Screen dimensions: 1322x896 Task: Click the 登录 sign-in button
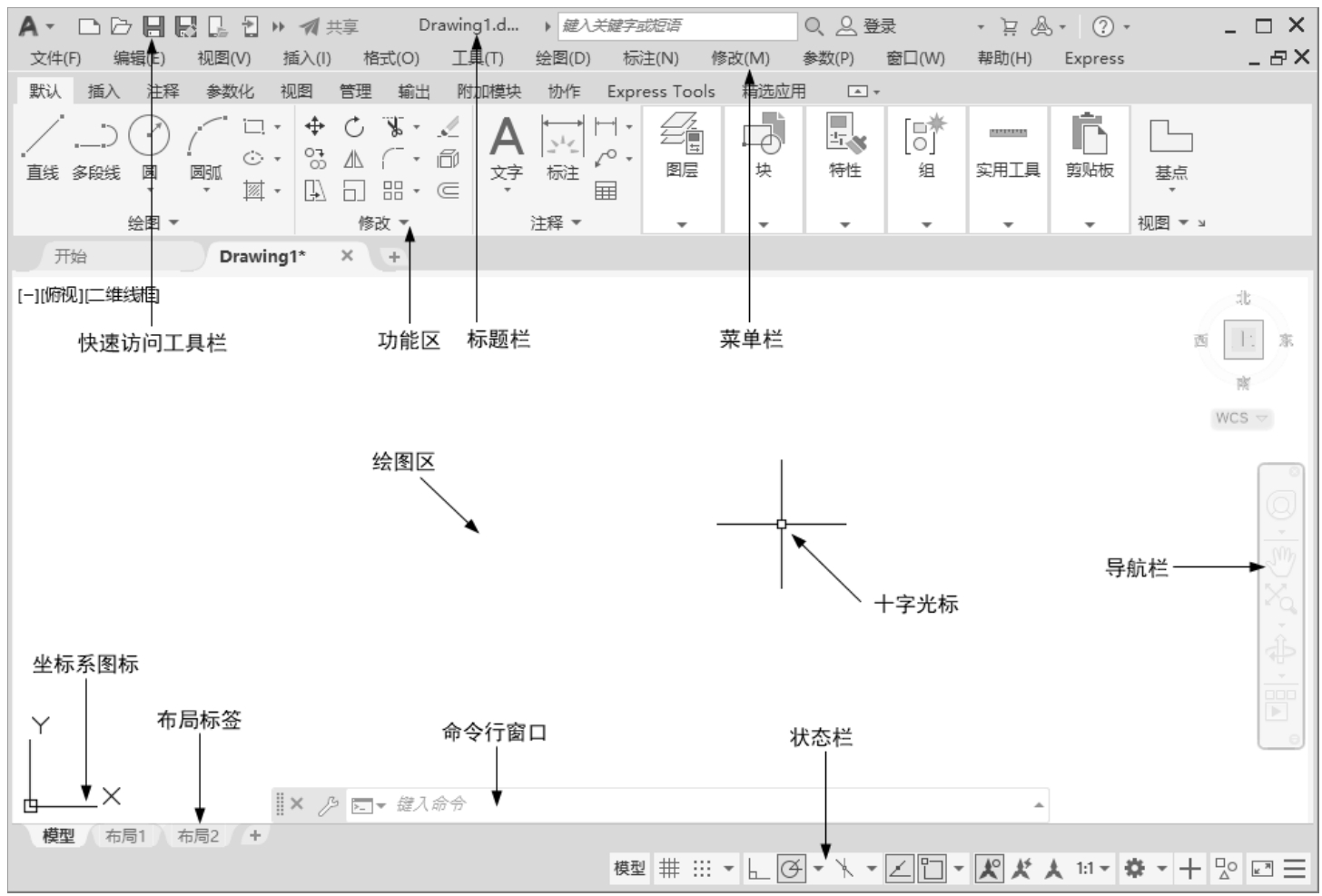pos(867,27)
